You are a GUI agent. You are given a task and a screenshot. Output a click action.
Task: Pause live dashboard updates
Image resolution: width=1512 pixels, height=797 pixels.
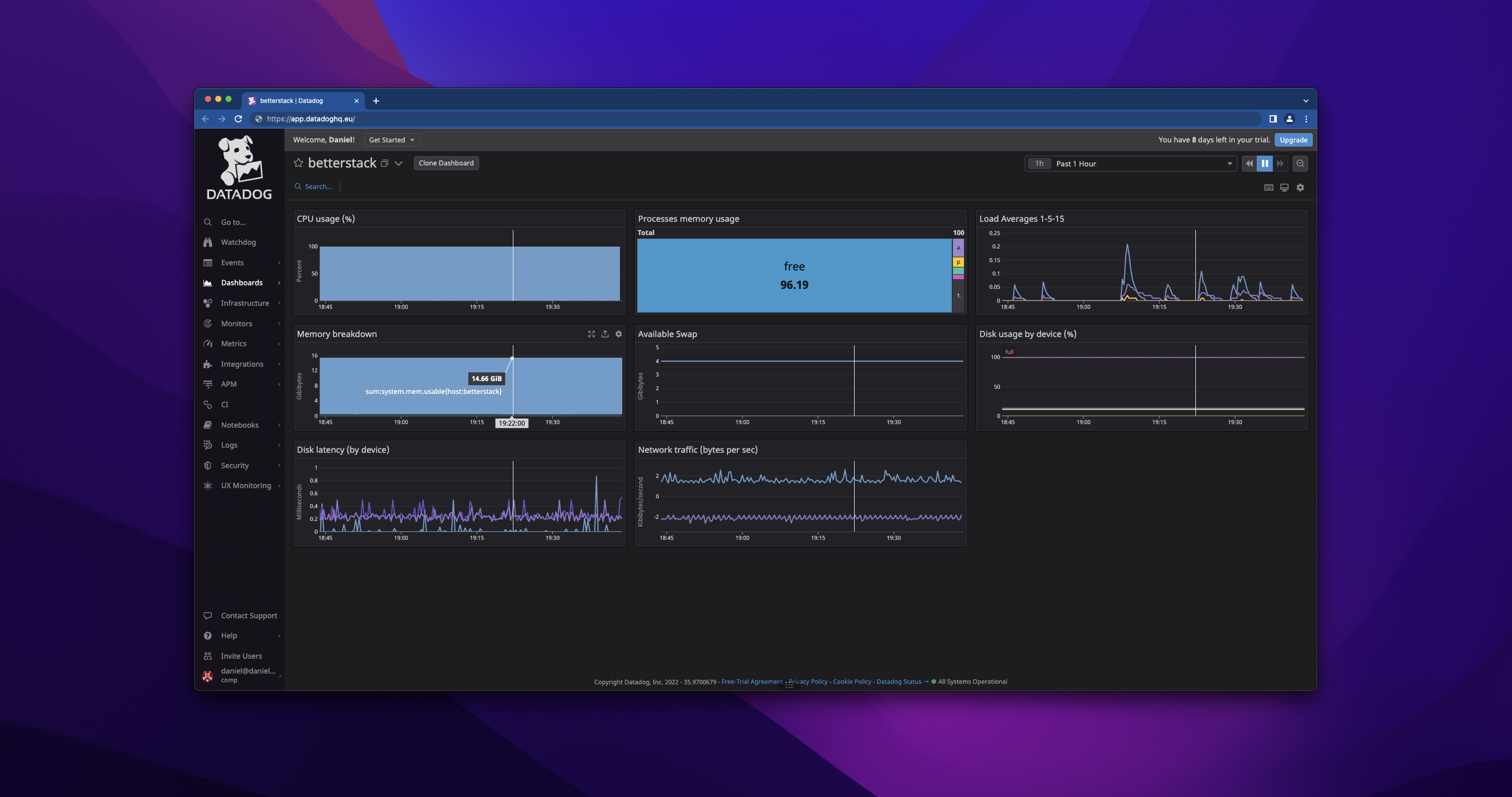pos(1264,164)
